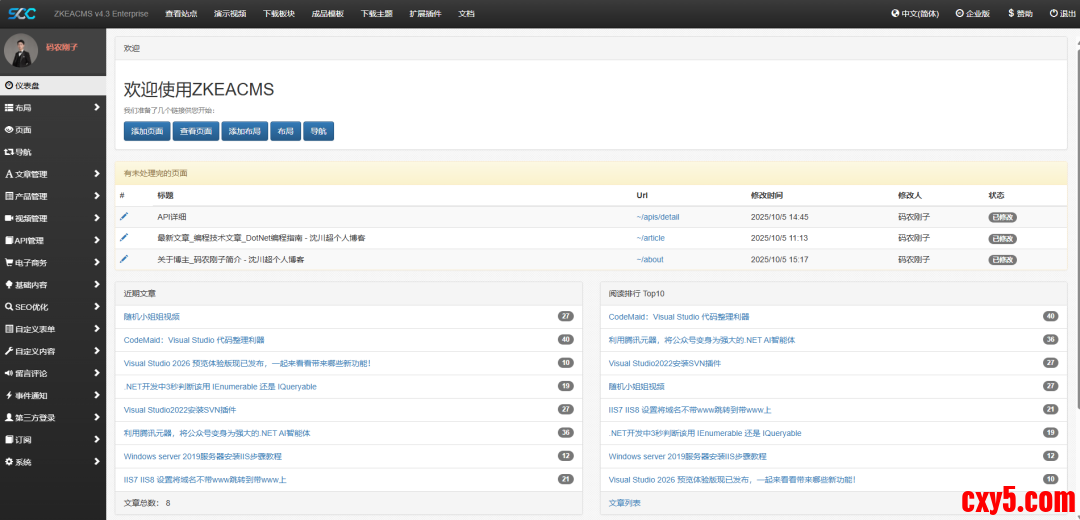Open 查看站点 in the top menu
This screenshot has height=520, width=1080.
[181, 14]
